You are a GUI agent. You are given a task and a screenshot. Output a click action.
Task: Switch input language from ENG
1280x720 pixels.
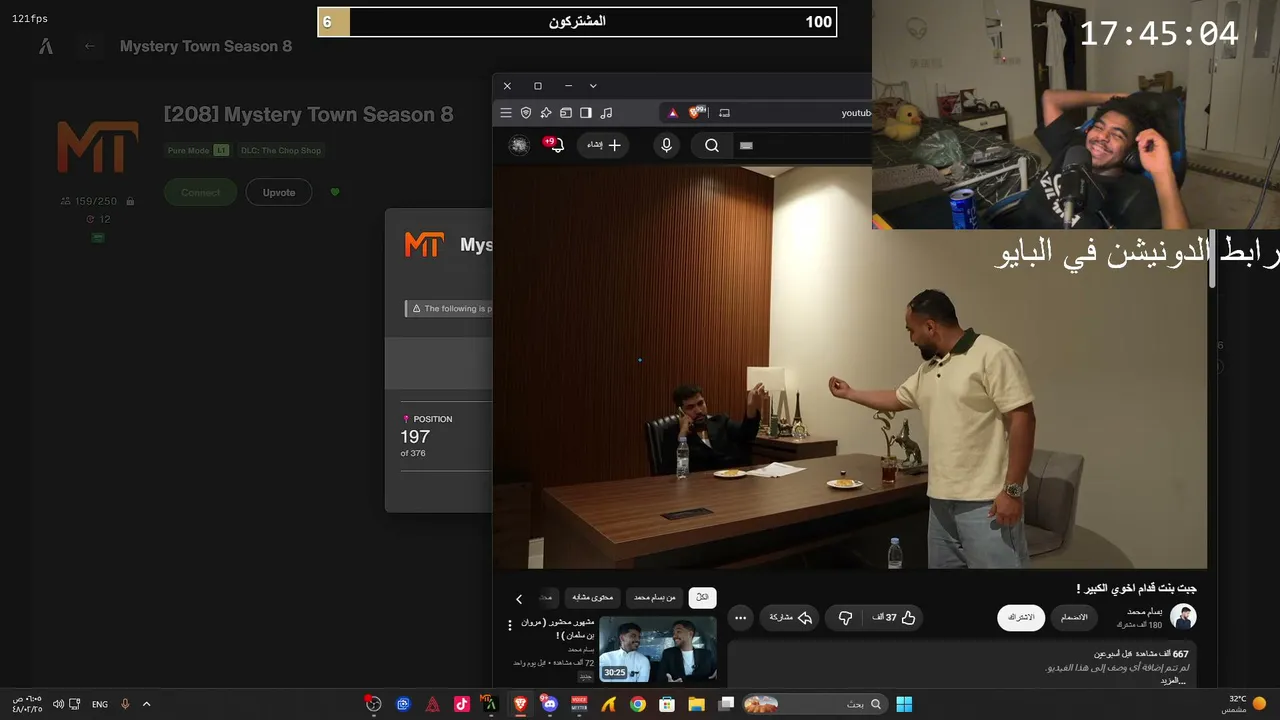pos(100,704)
